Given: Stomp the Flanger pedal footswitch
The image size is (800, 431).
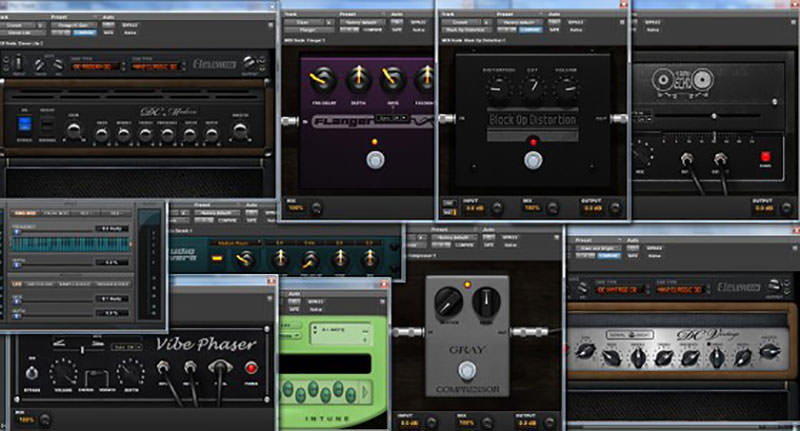Looking at the screenshot, I should pyautogui.click(x=376, y=160).
